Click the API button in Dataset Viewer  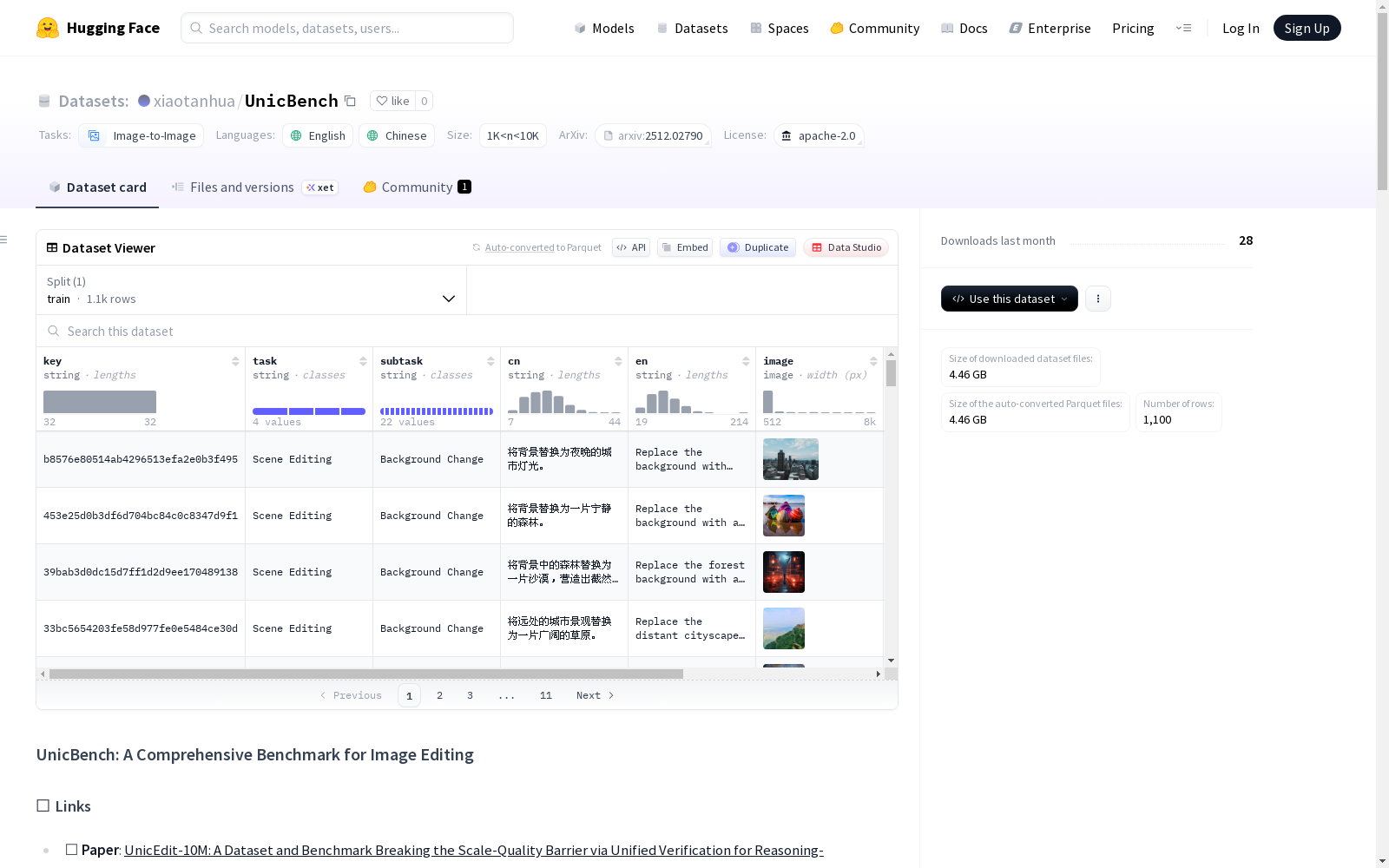[631, 247]
